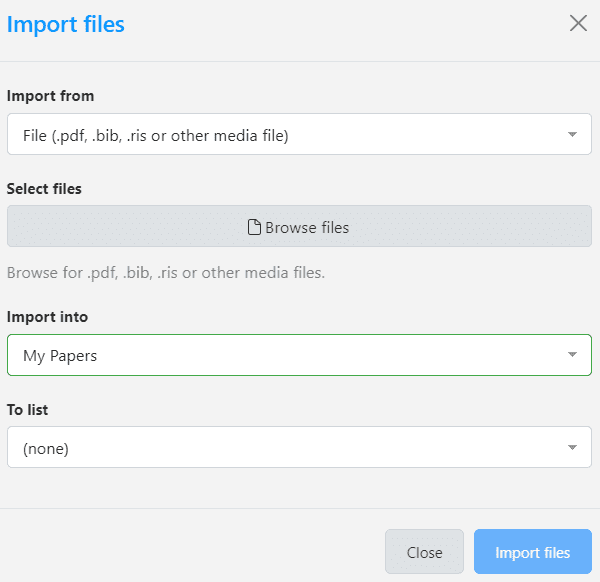
Task: Click the caret arrow in Import from field
Action: coord(572,134)
